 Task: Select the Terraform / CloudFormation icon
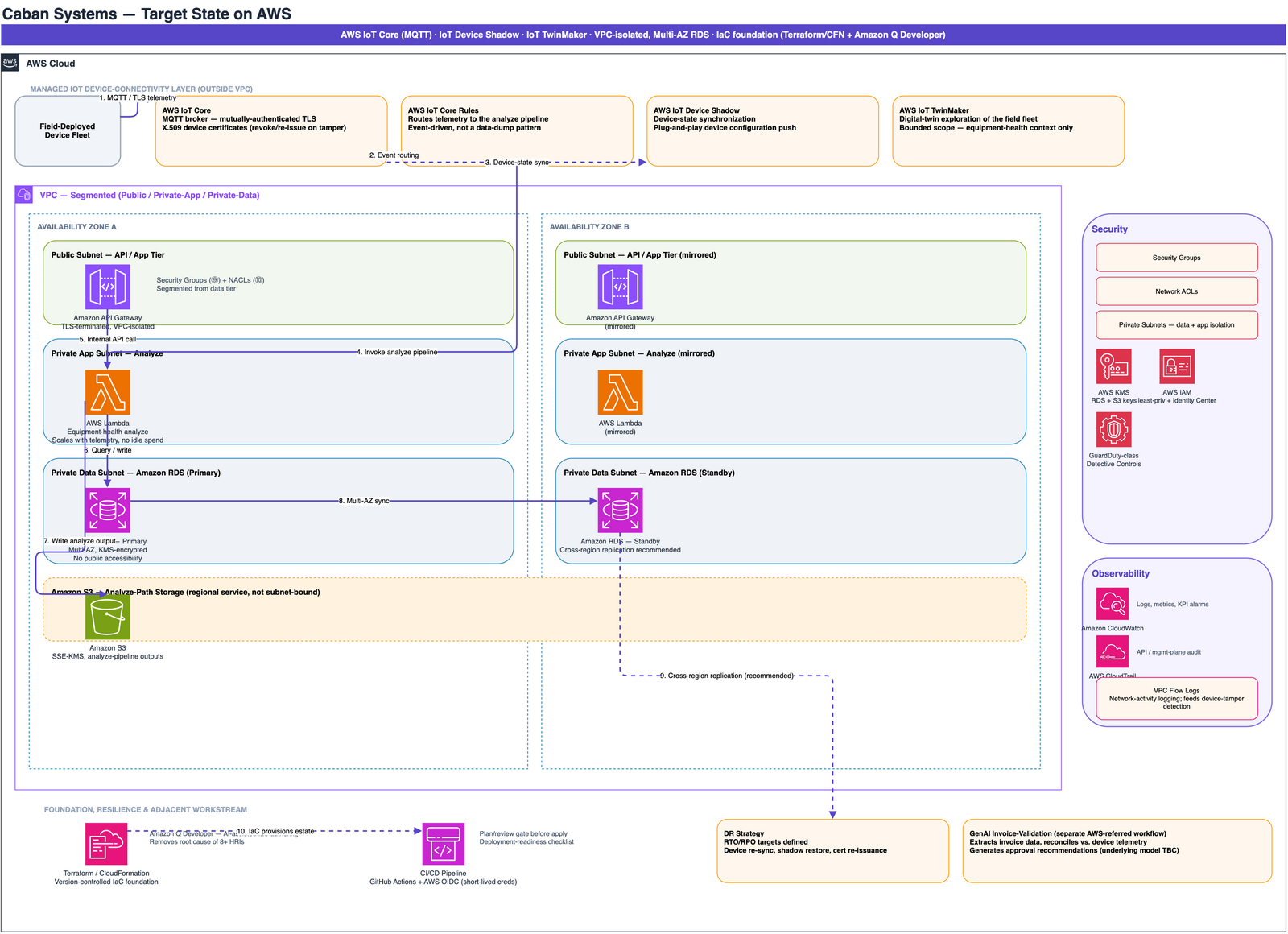(106, 844)
